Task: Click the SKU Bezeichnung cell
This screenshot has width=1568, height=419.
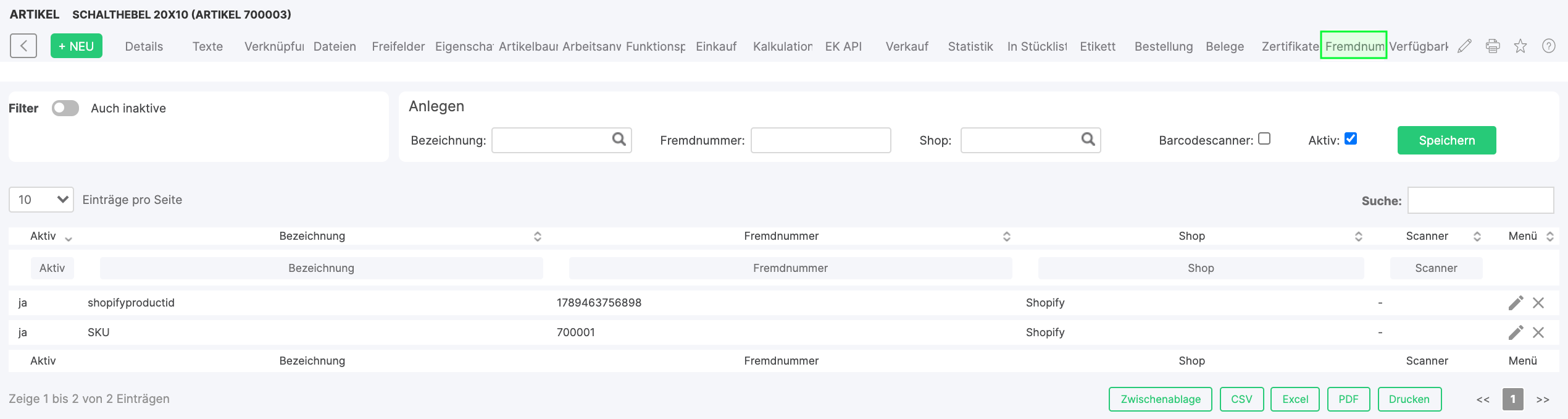Action: 98,332
